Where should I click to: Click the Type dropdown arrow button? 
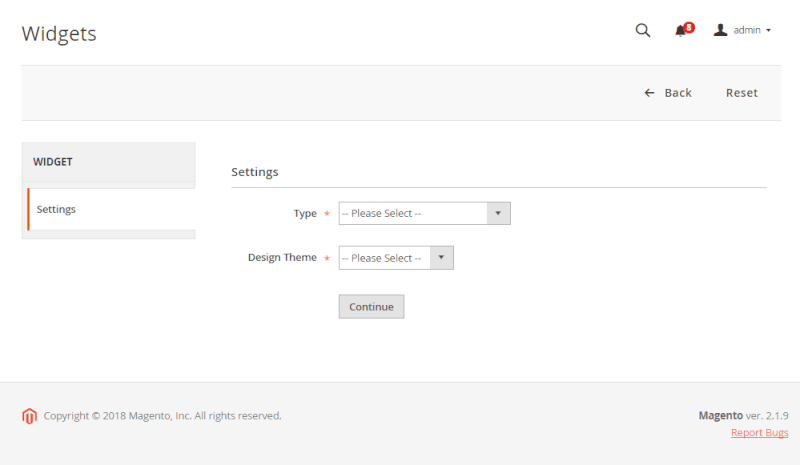[498, 213]
